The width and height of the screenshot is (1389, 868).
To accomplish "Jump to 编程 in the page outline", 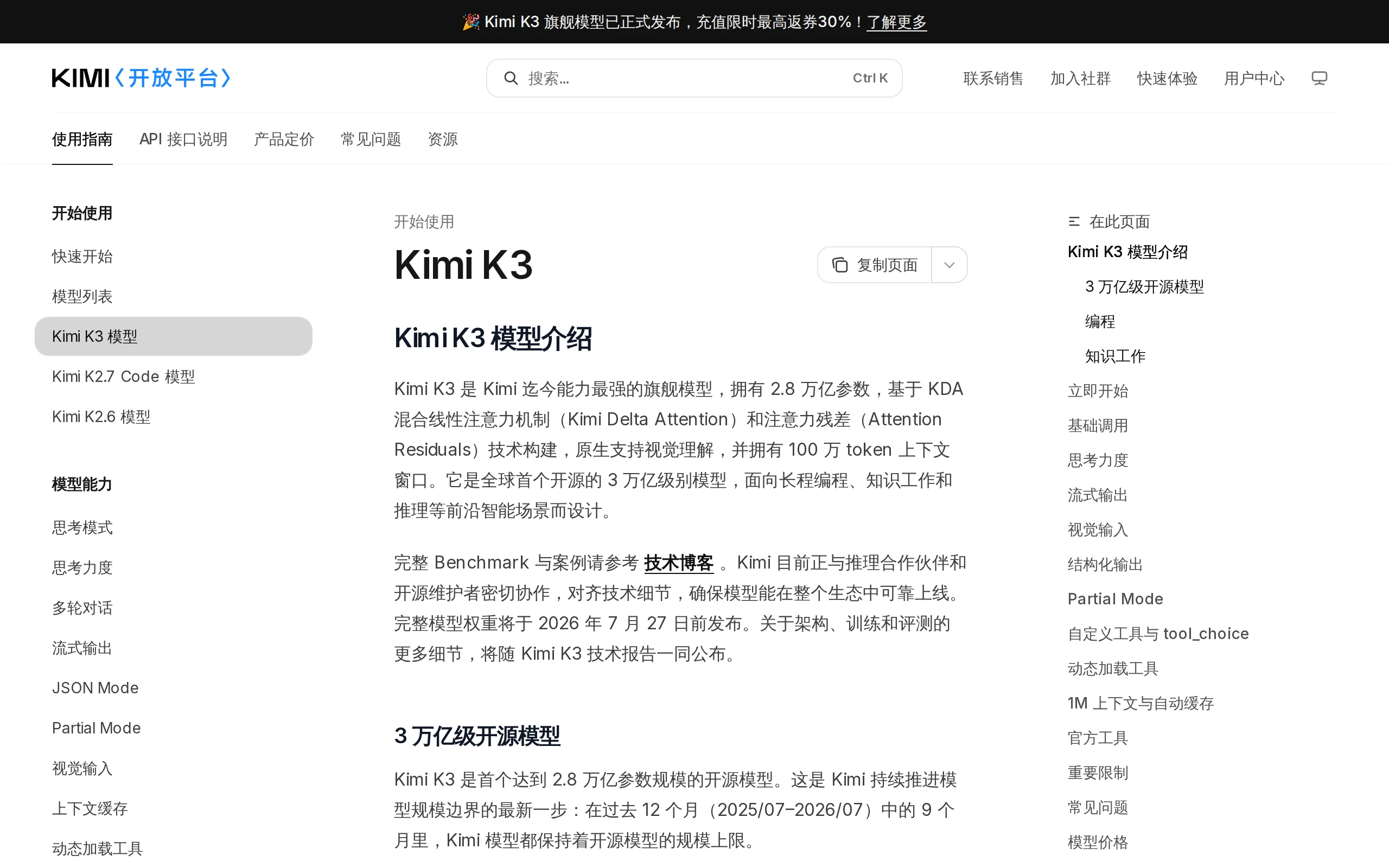I will pyautogui.click(x=1100, y=322).
